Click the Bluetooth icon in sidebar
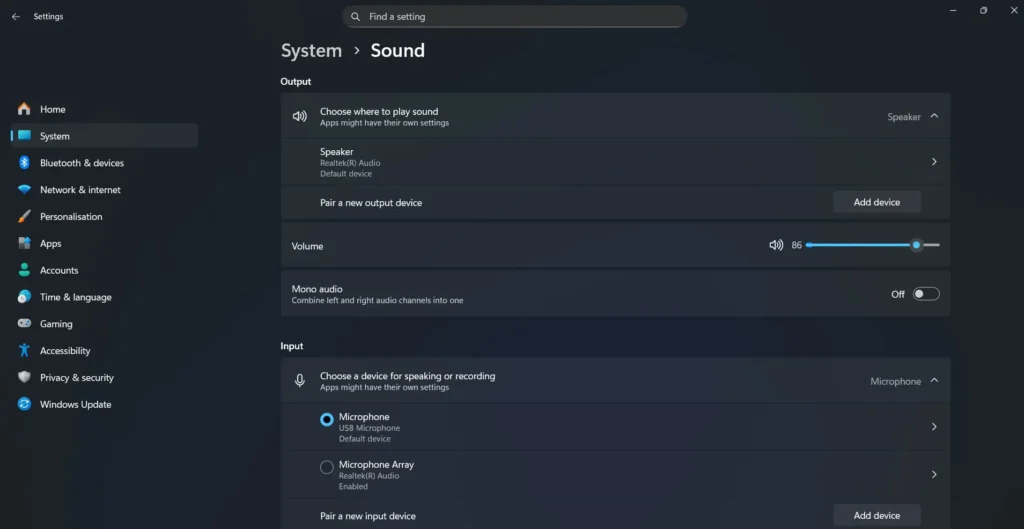The image size is (1024, 529). click(24, 163)
